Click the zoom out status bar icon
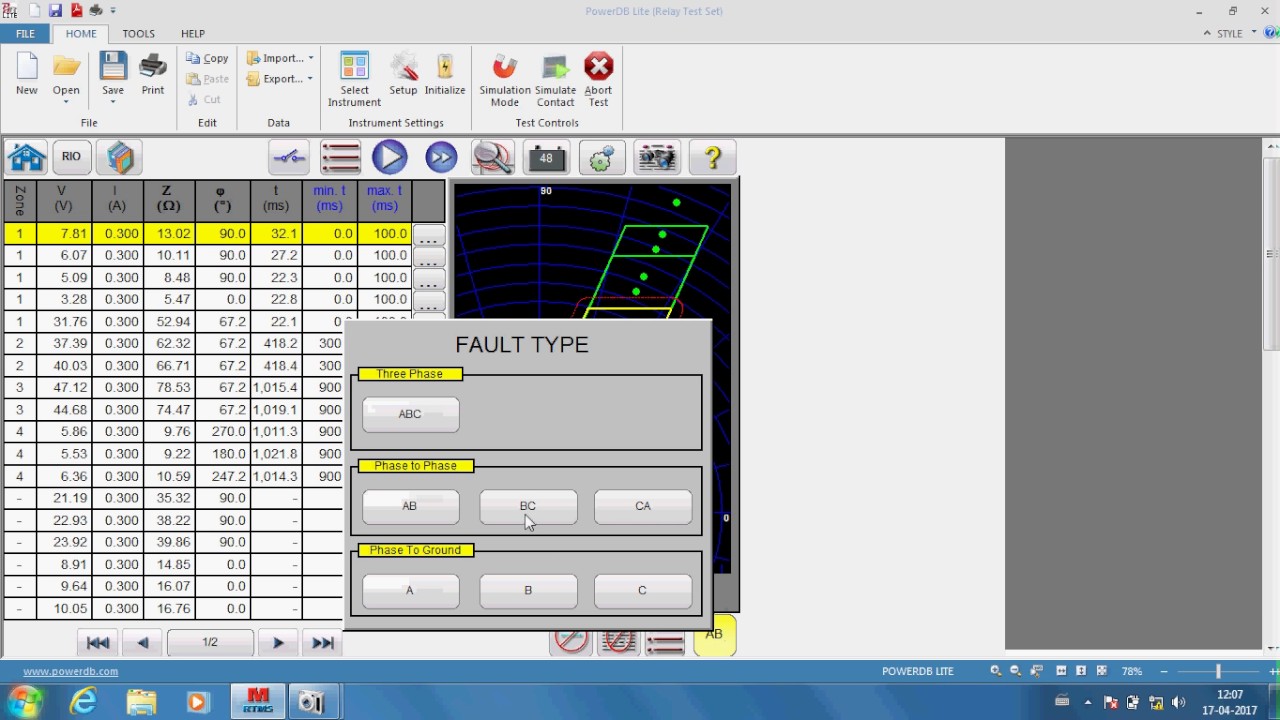Screen dimensions: 1280x720 [x=1016, y=671]
